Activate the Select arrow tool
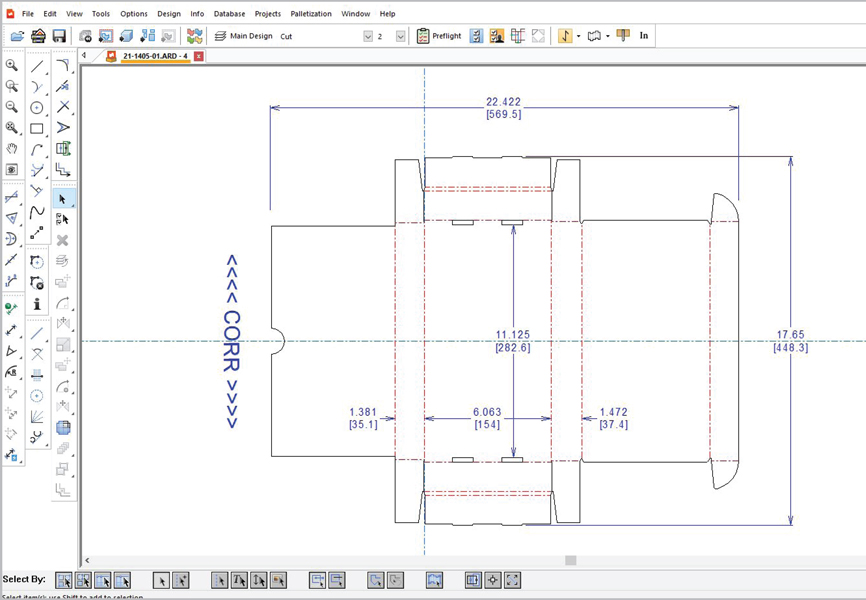Screen dimensions: 866x600 tap(63, 199)
